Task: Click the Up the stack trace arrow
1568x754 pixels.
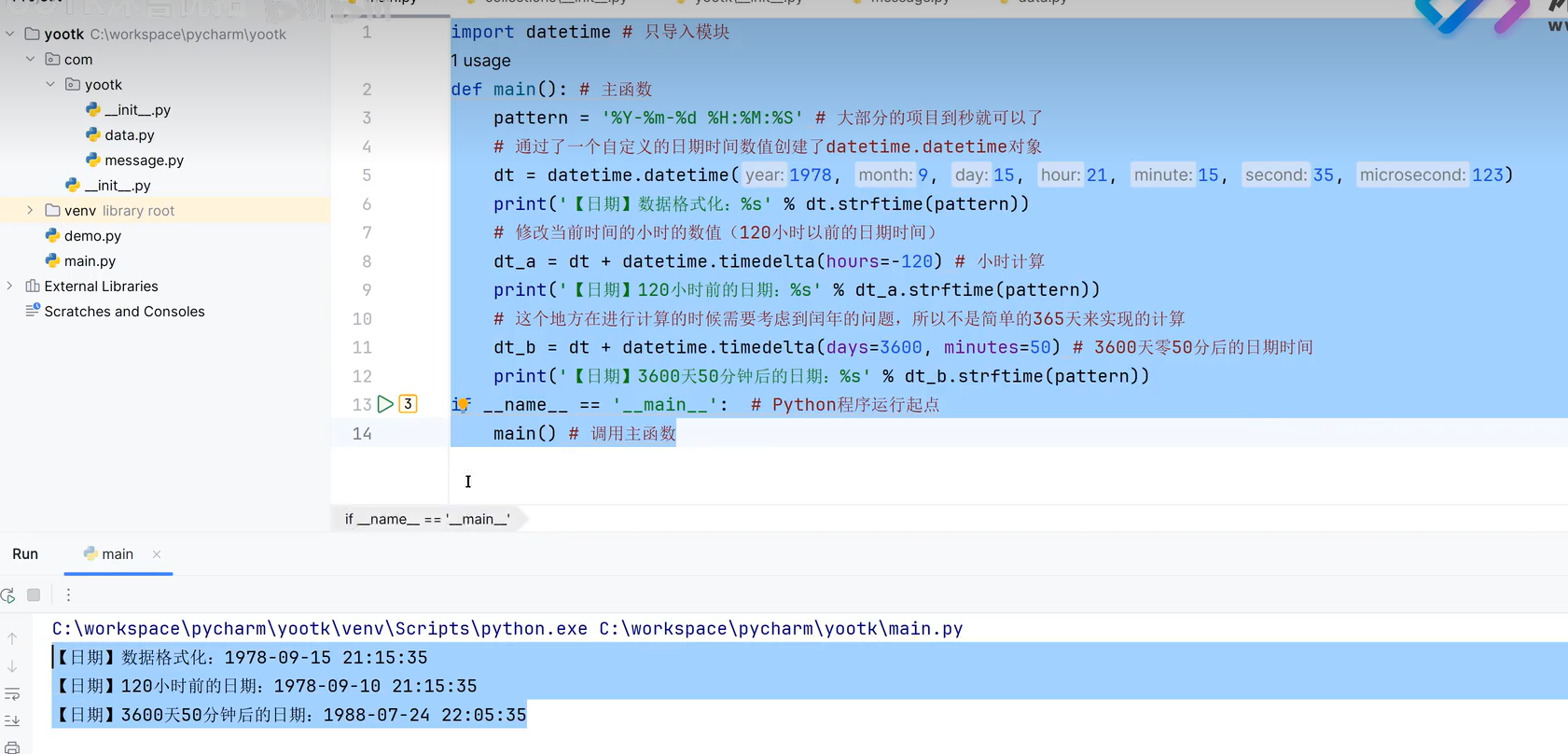Action: (12, 639)
